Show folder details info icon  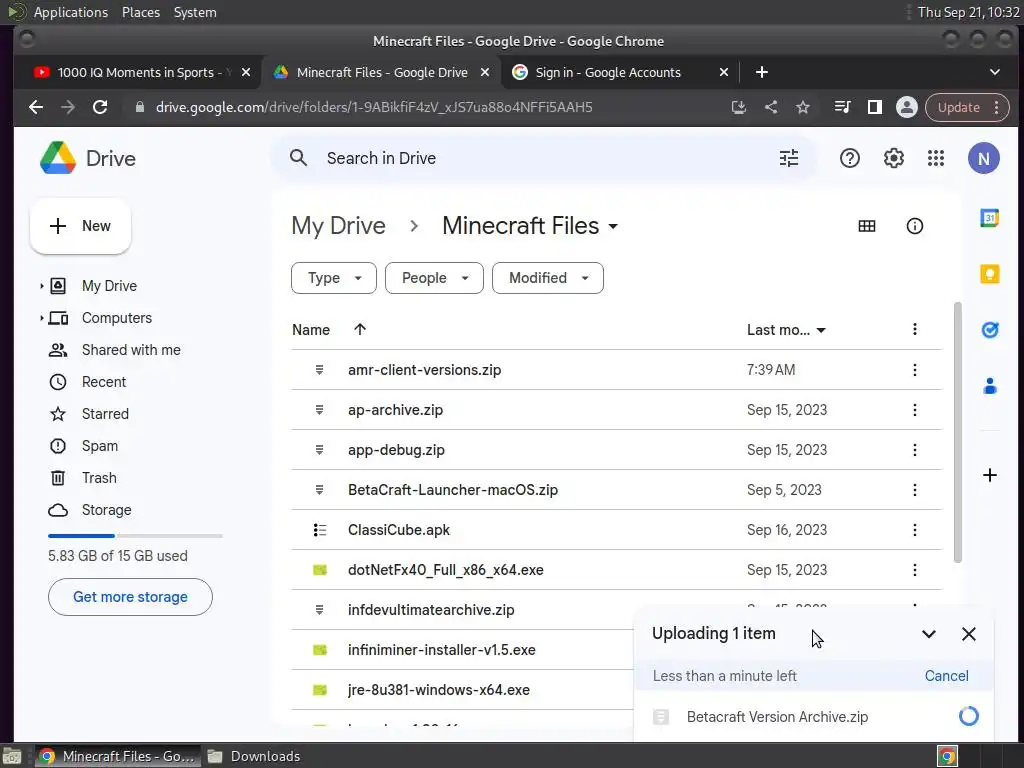tap(914, 226)
